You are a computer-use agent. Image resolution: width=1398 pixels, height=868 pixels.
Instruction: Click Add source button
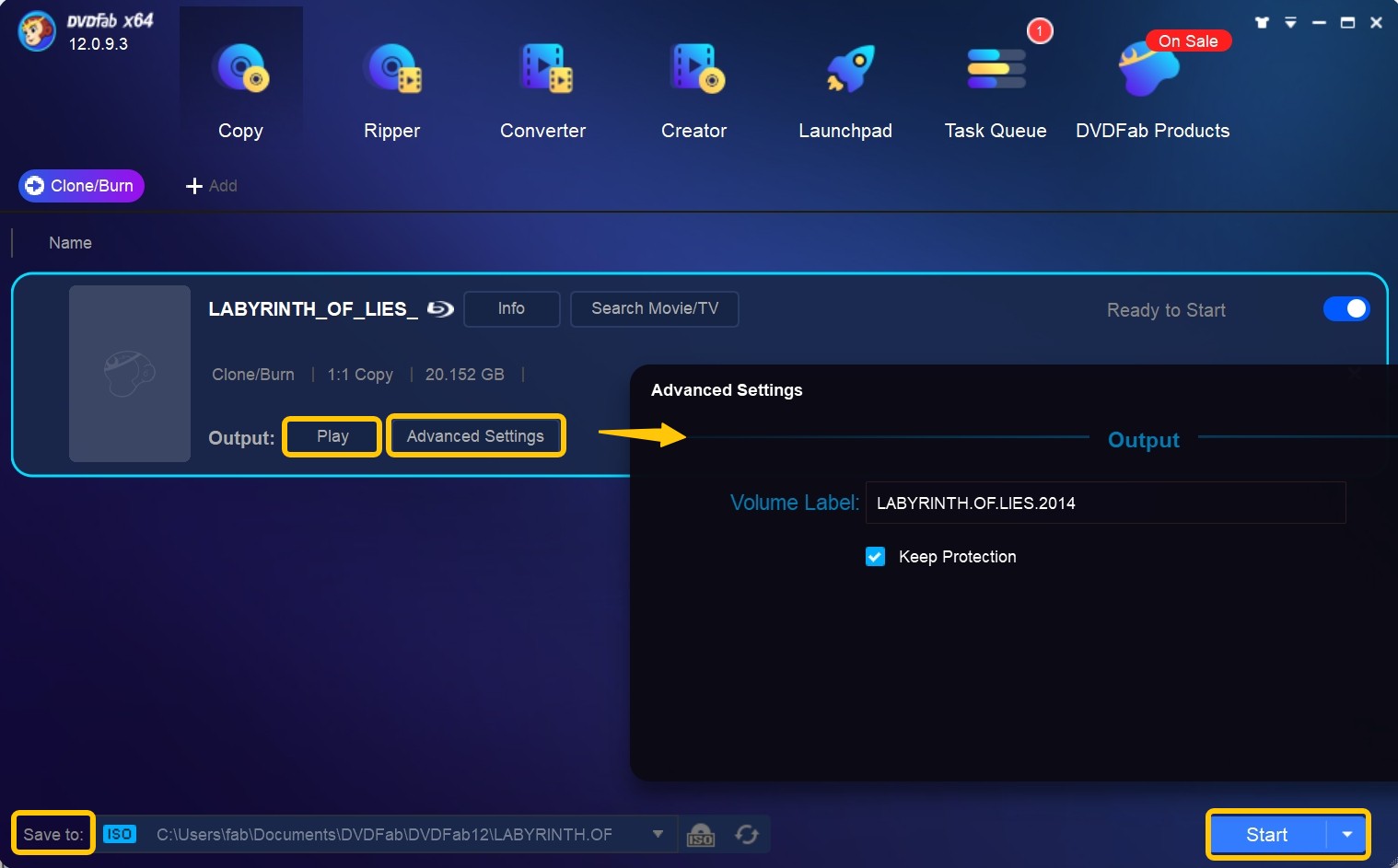coord(212,186)
